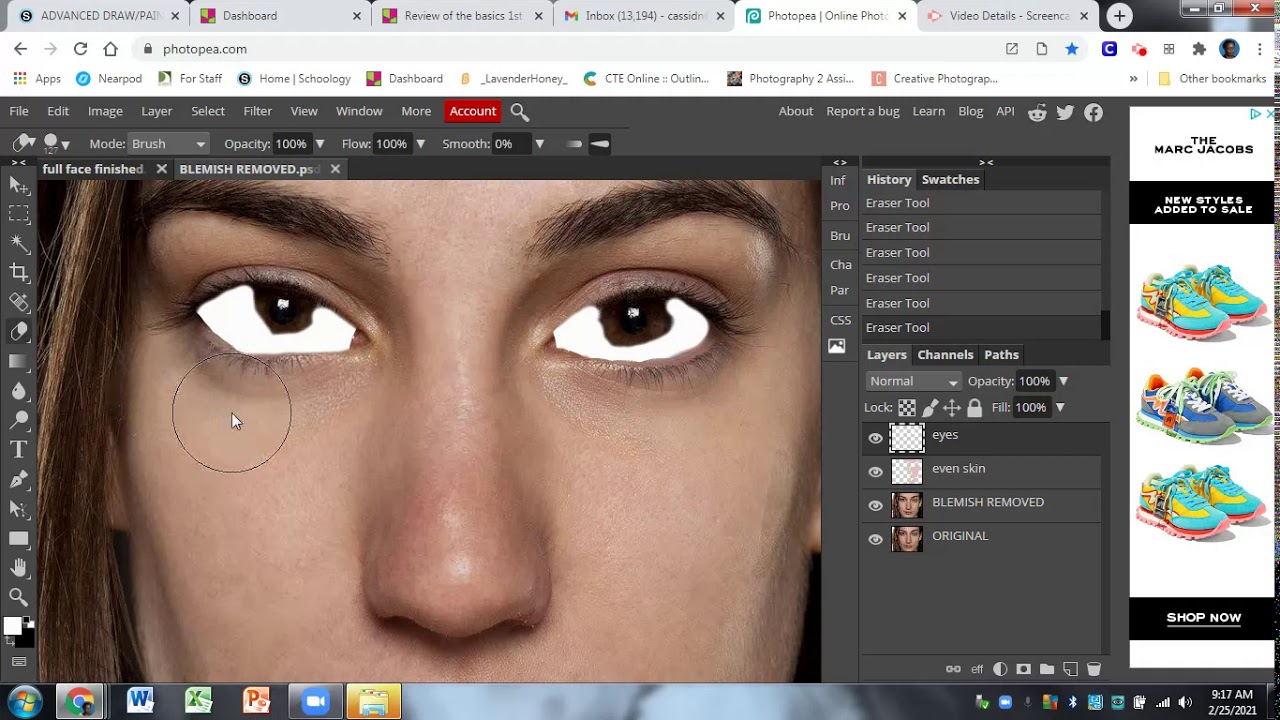Screen dimensions: 1280x720
Task: Expand the layer Opacity arrow
Action: [x=1063, y=381]
